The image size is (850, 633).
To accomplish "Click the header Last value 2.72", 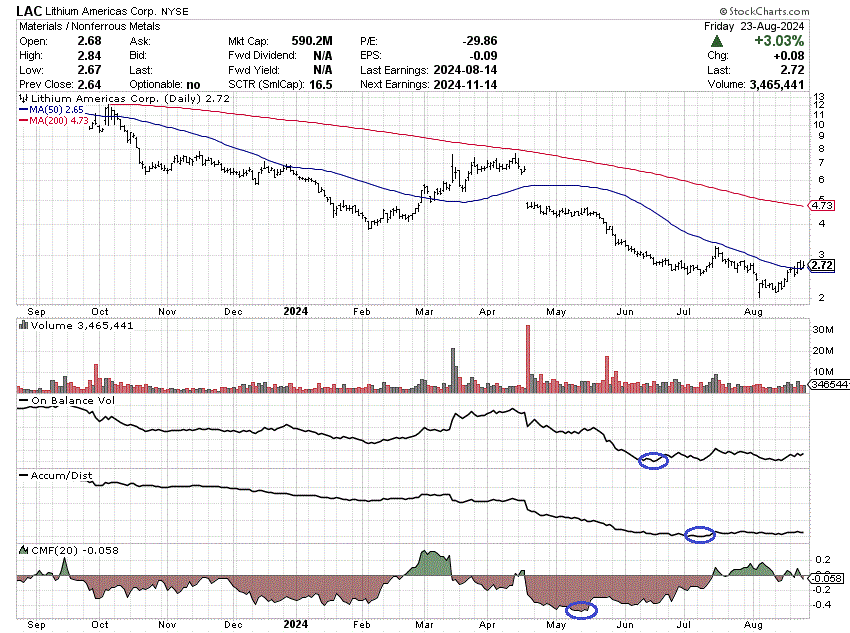I will [x=792, y=70].
